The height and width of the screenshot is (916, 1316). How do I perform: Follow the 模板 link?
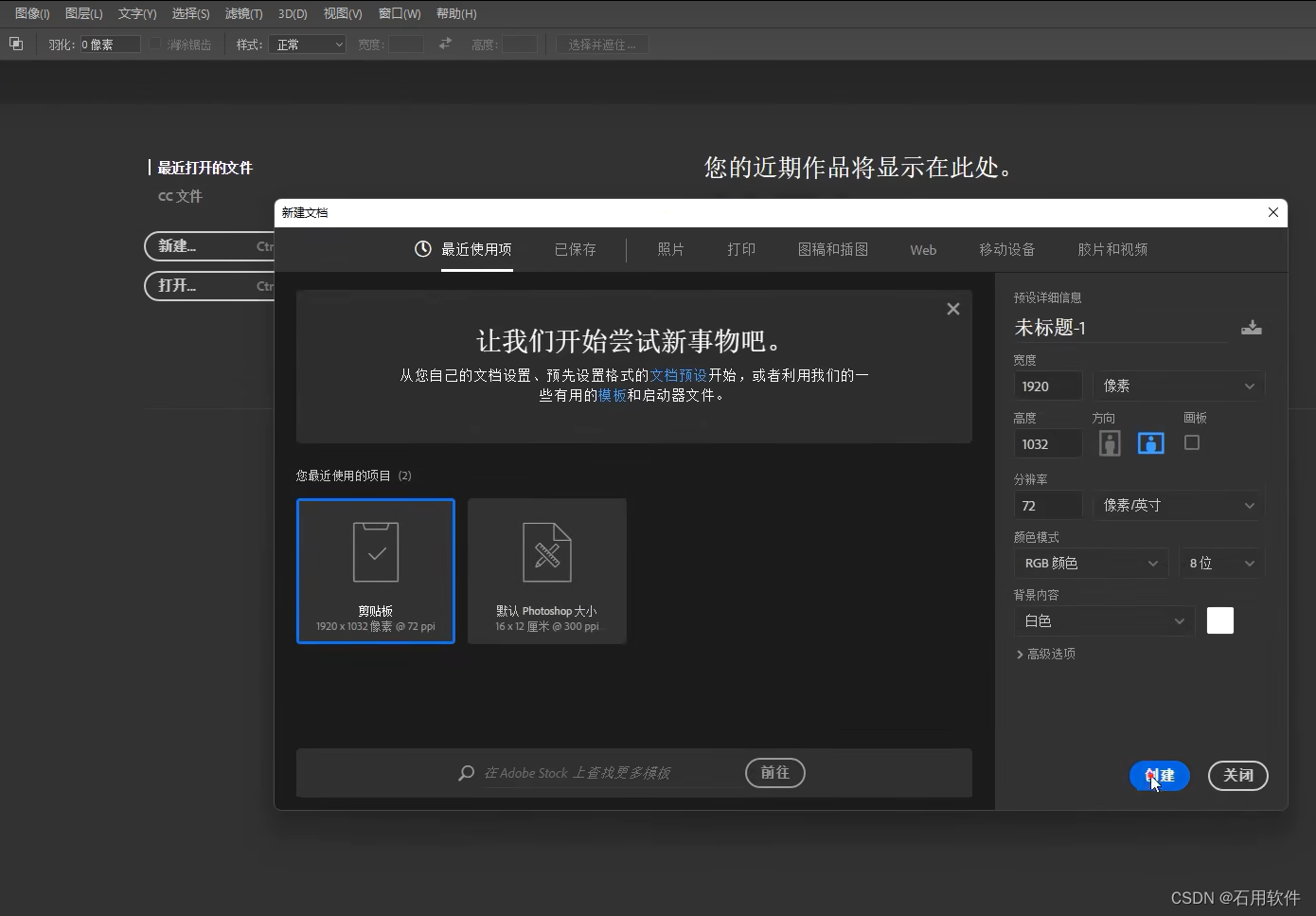click(x=612, y=395)
